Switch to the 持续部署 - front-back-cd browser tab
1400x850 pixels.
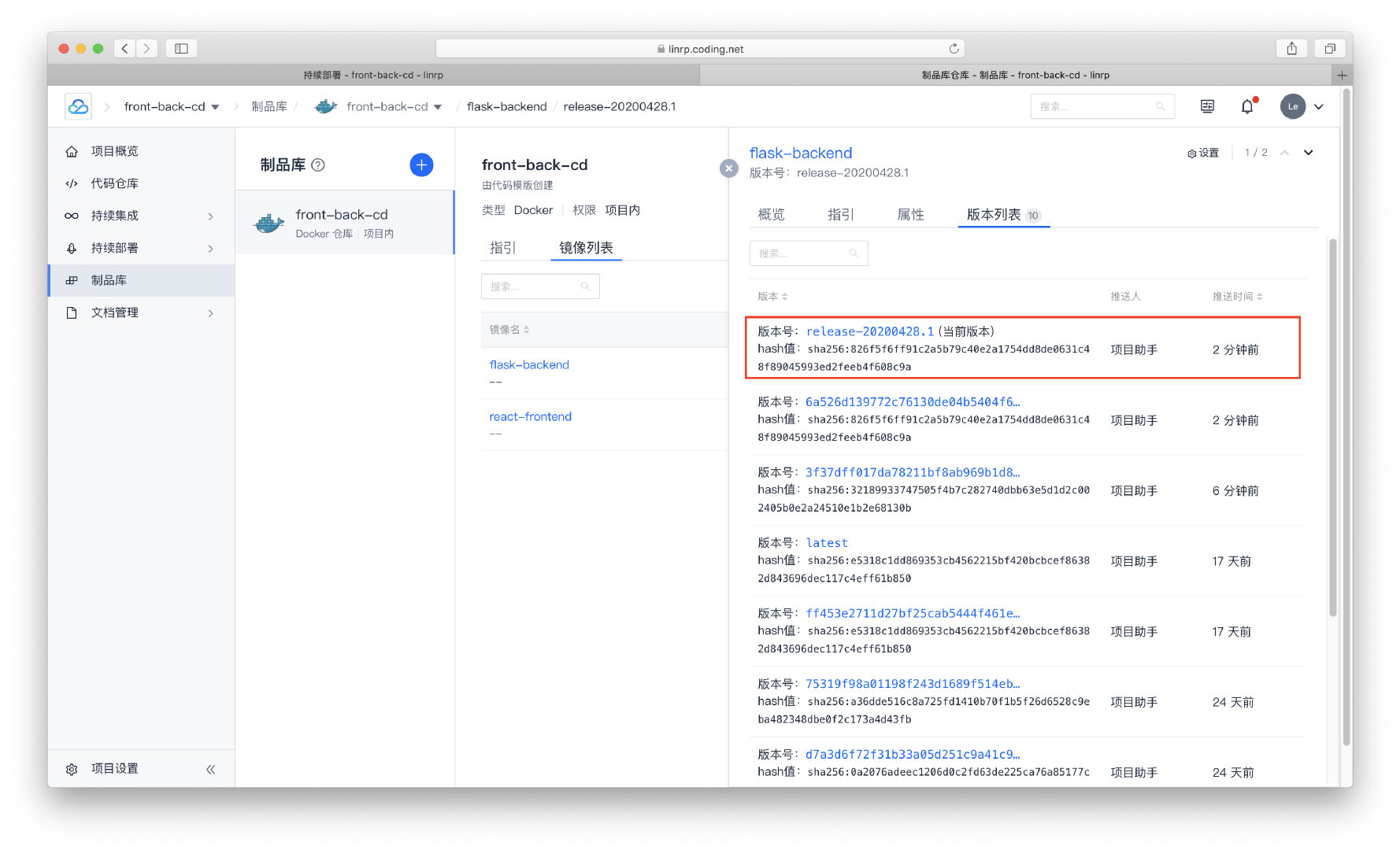pos(373,76)
